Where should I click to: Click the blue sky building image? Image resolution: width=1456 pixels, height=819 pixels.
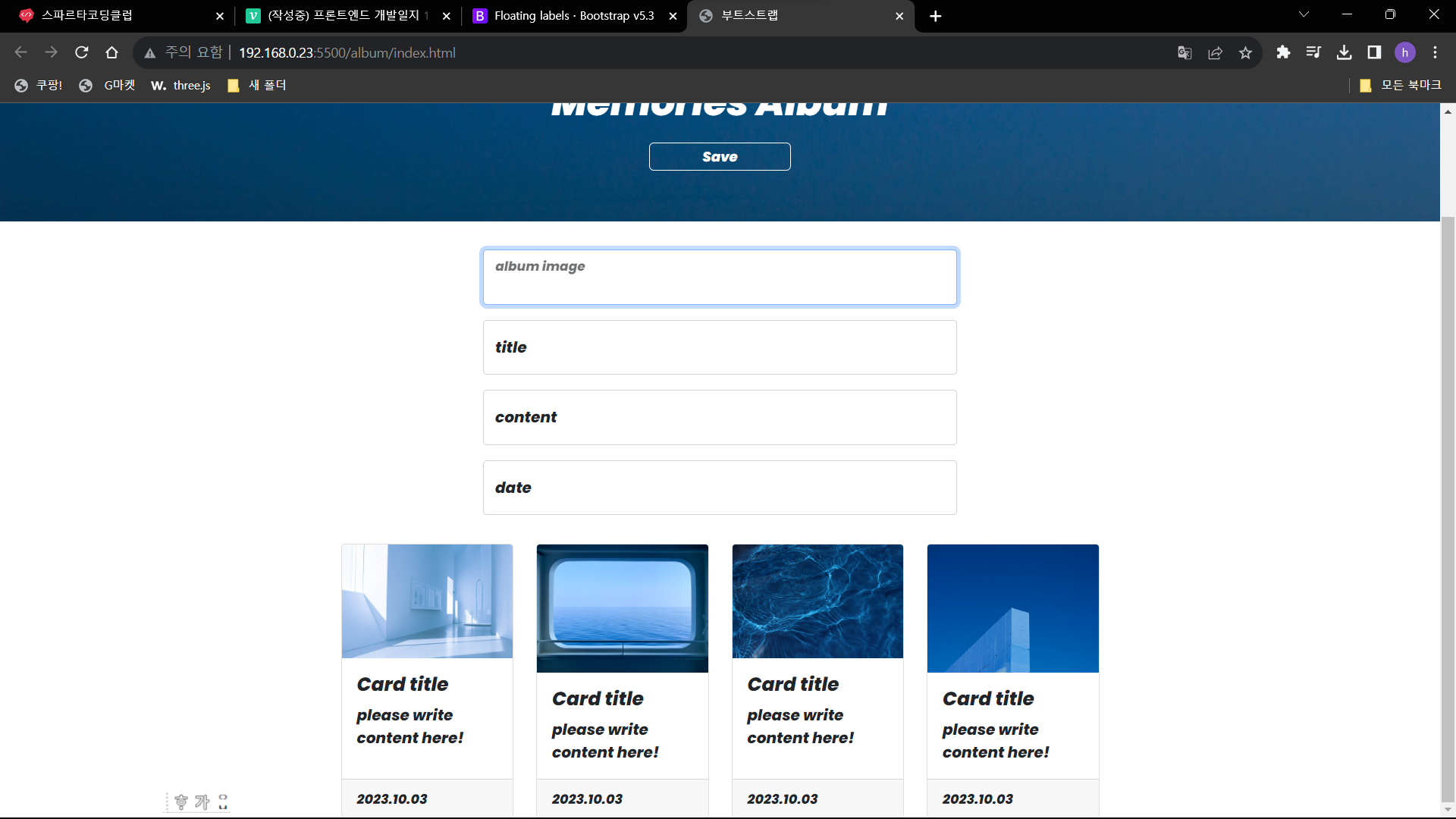point(1013,608)
